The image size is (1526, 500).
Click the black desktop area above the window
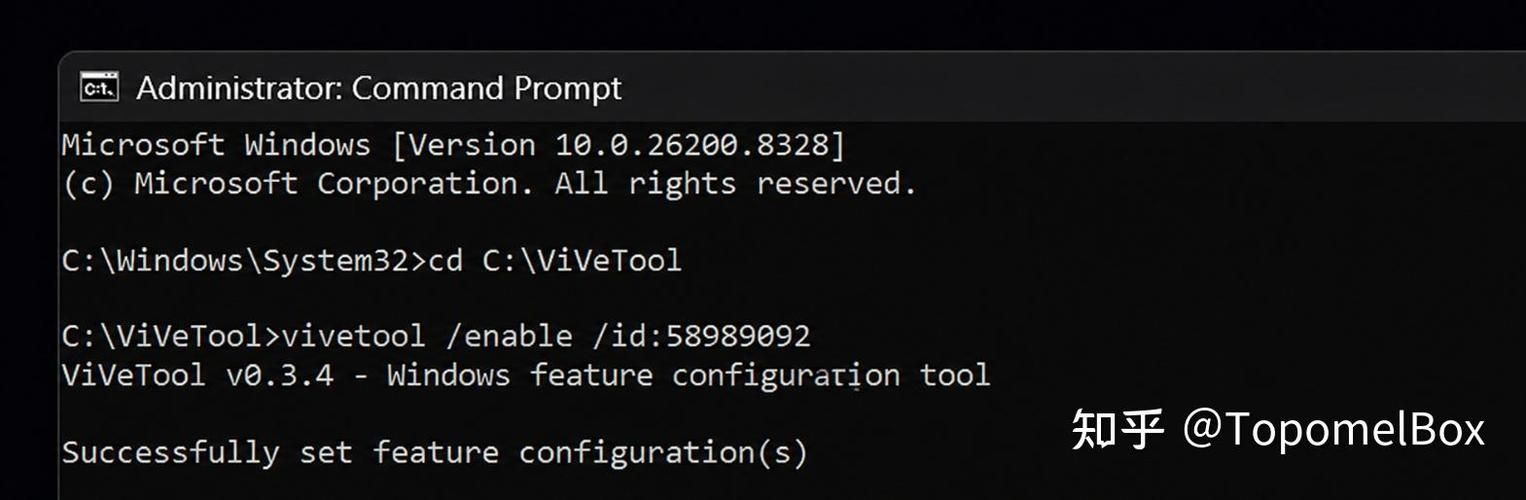pos(763,24)
